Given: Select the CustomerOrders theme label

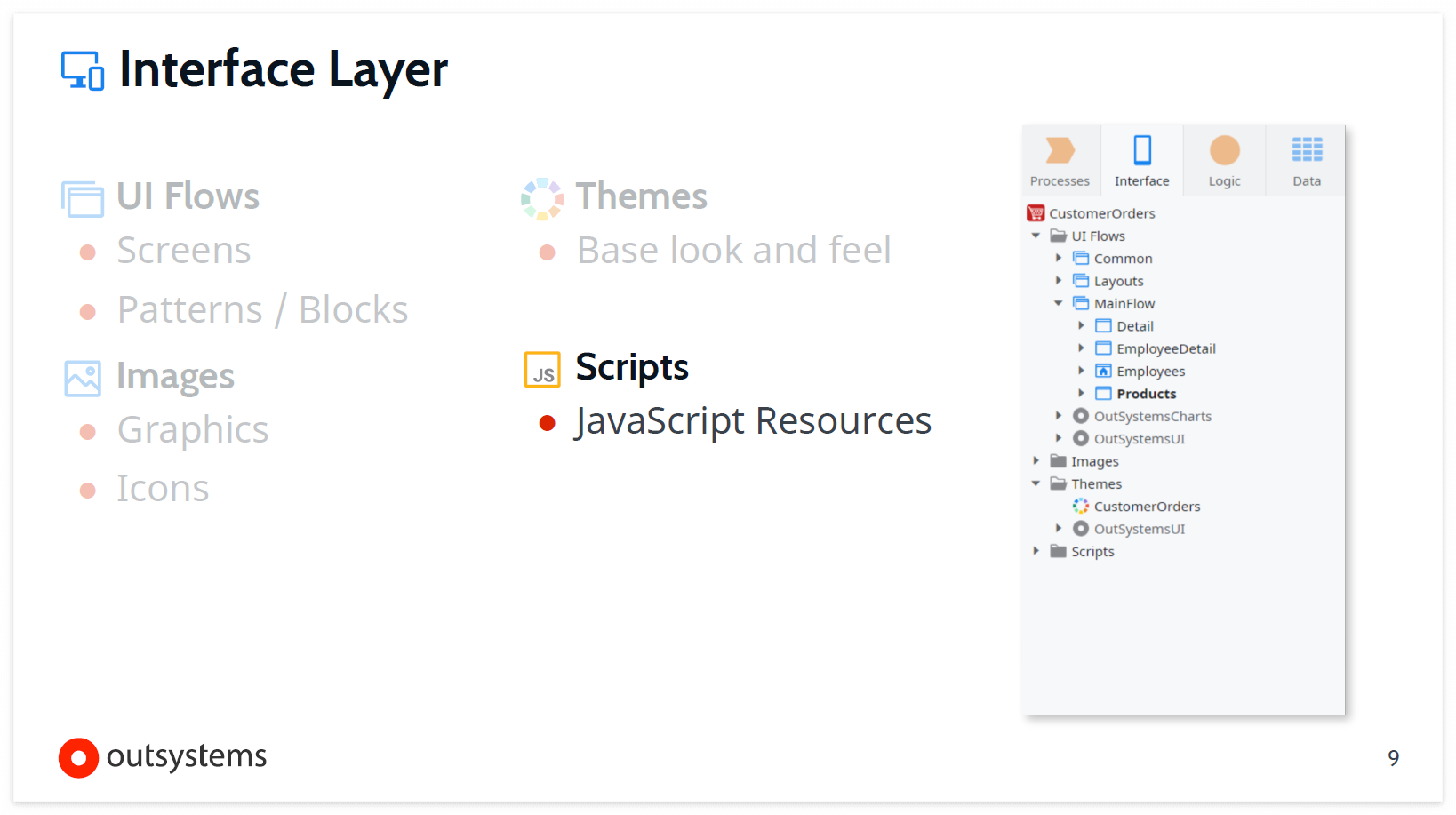Looking at the screenshot, I should [x=1148, y=507].
